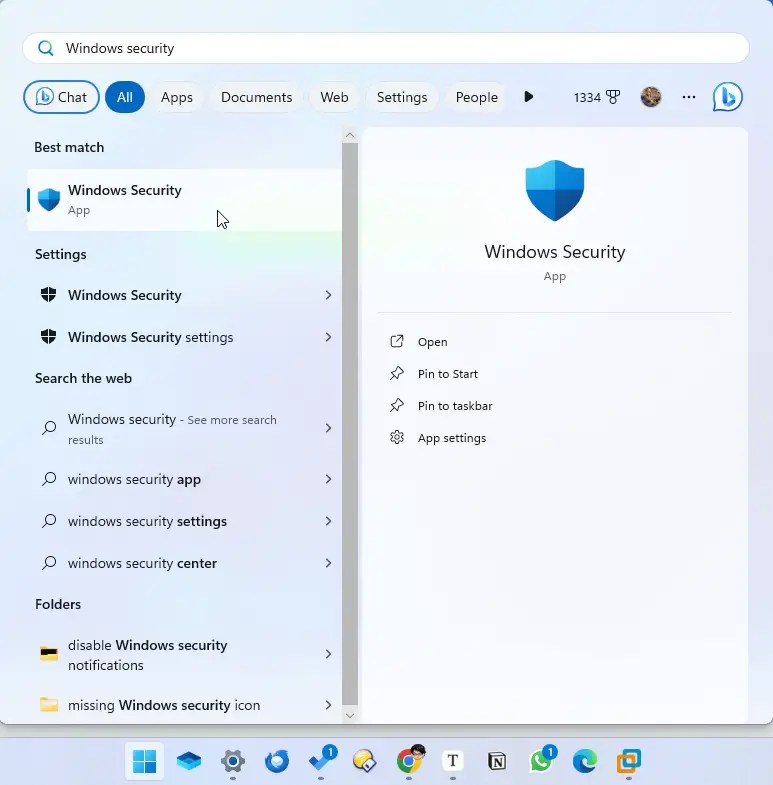
Task: Switch to the People filter tab
Action: 477,97
